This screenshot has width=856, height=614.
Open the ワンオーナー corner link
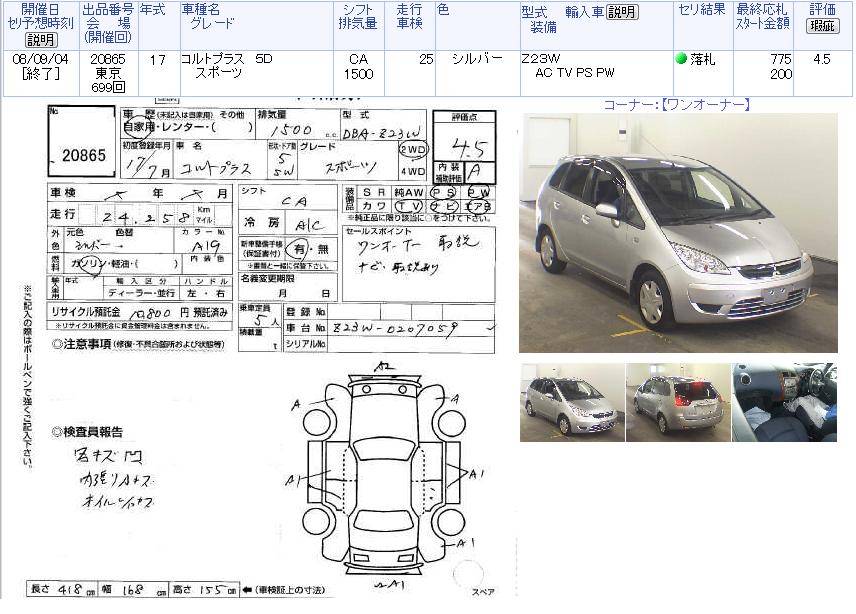(677, 104)
